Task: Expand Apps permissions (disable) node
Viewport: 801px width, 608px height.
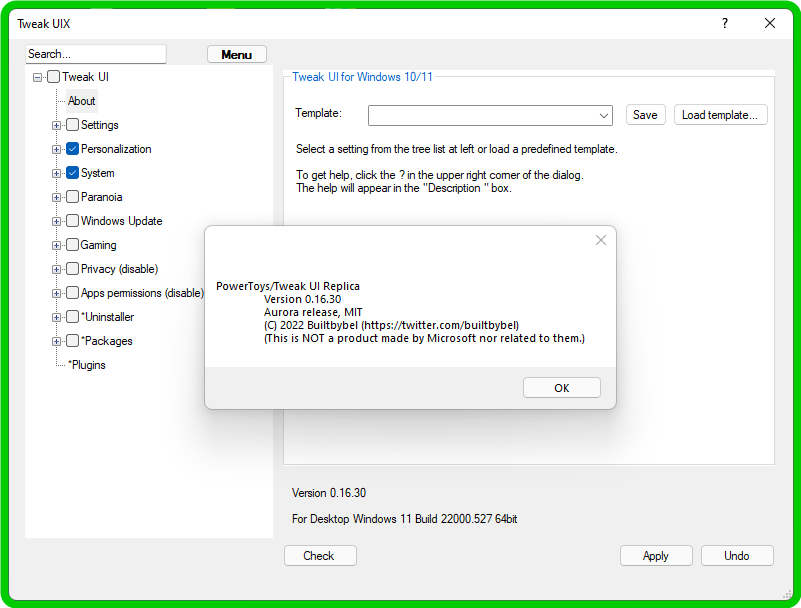Action: [56, 293]
